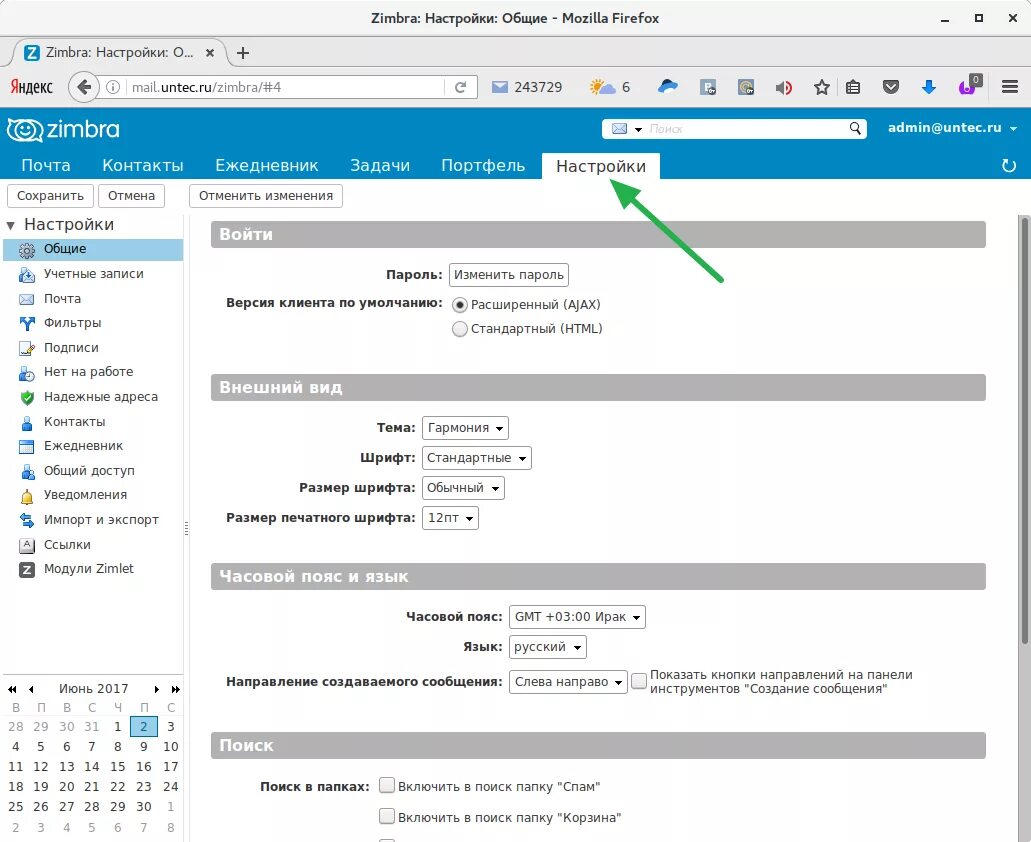Click the Pocket icon in Firefox toolbar

tap(891, 87)
